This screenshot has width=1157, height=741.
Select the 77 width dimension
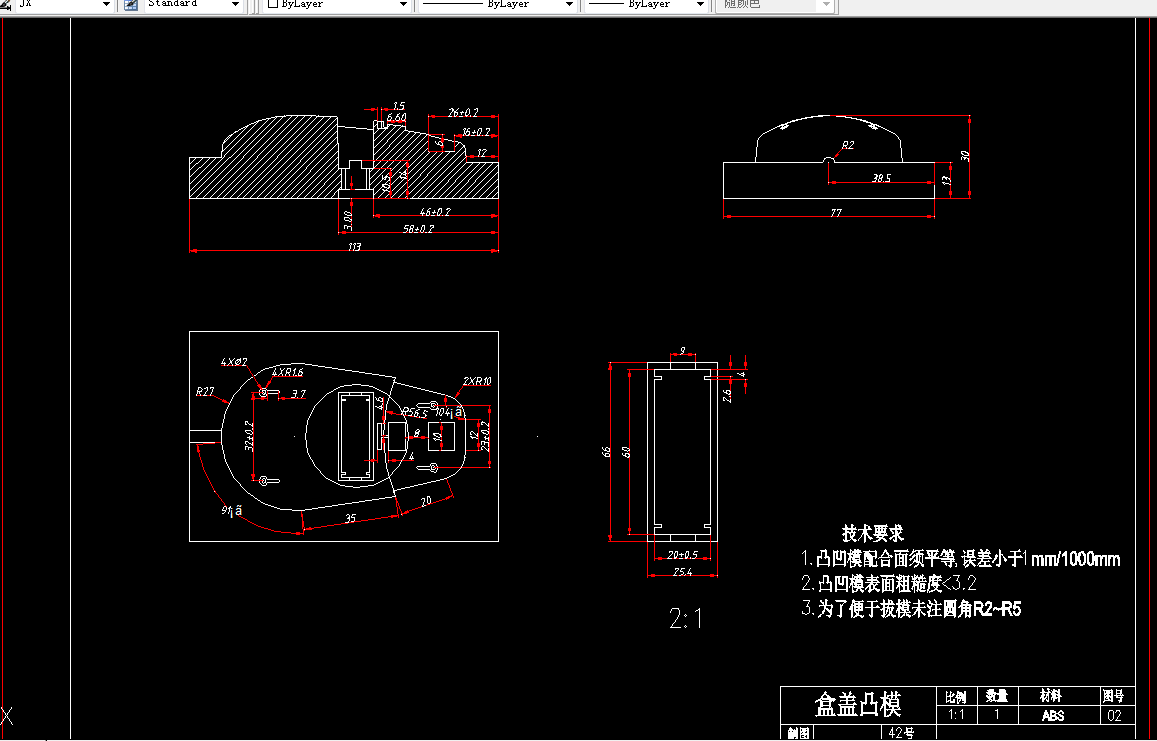835,213
